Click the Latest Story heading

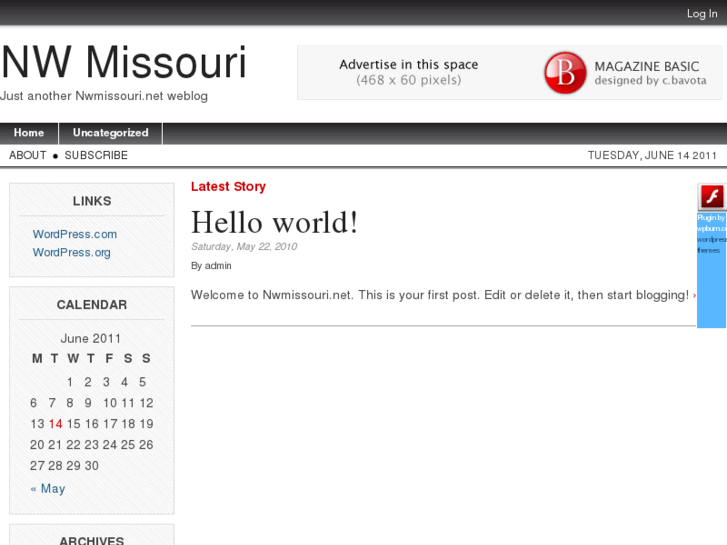coord(228,186)
